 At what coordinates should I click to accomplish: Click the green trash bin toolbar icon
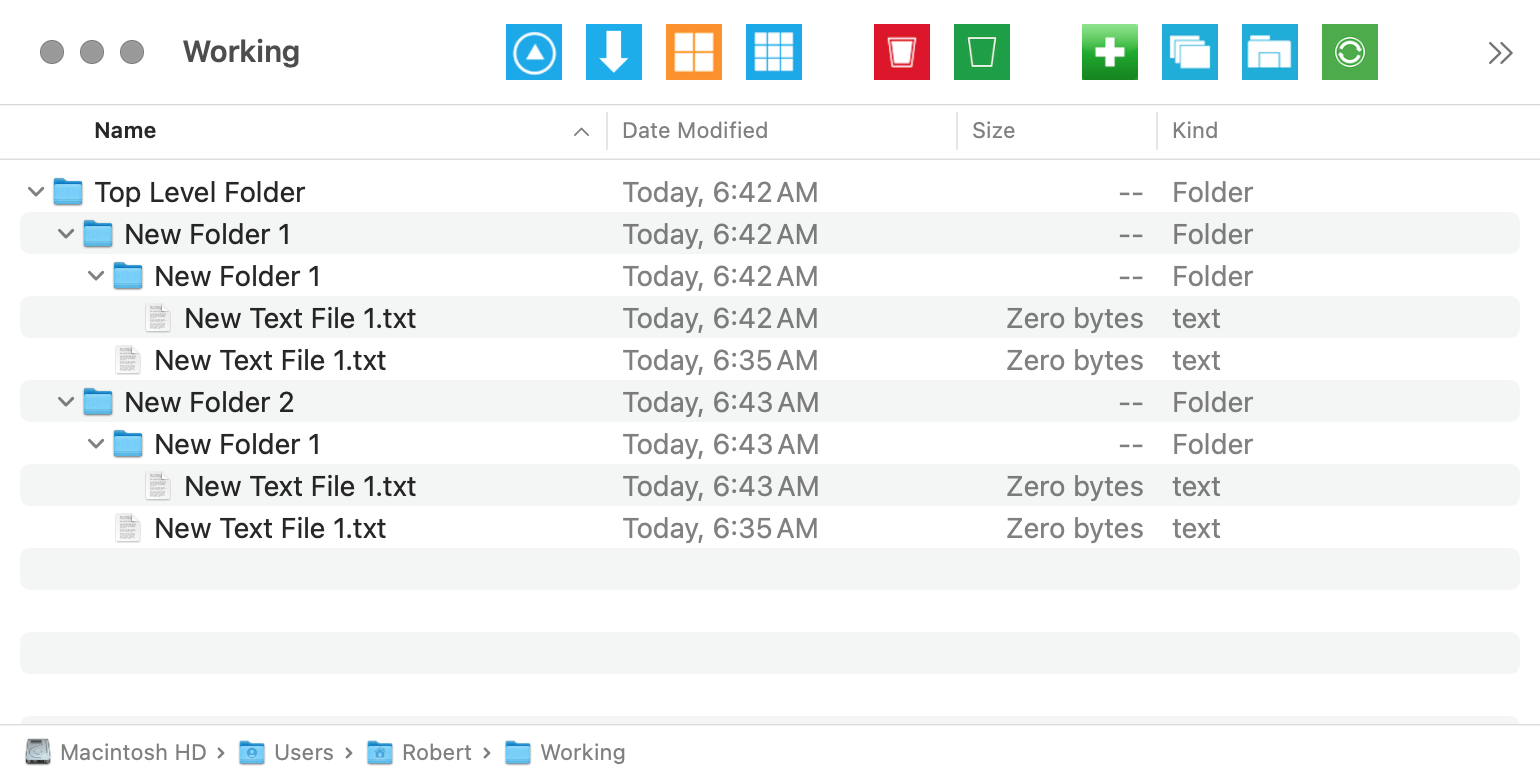click(981, 52)
